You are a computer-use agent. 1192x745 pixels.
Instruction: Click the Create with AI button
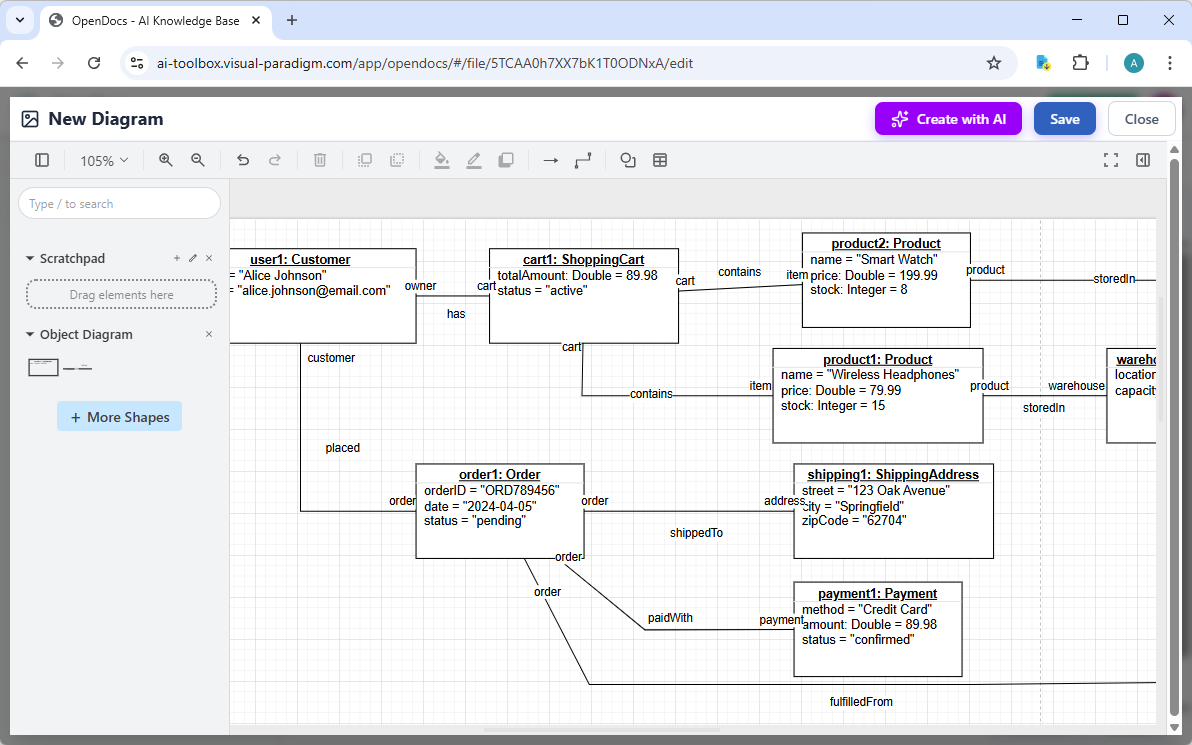(x=947, y=118)
